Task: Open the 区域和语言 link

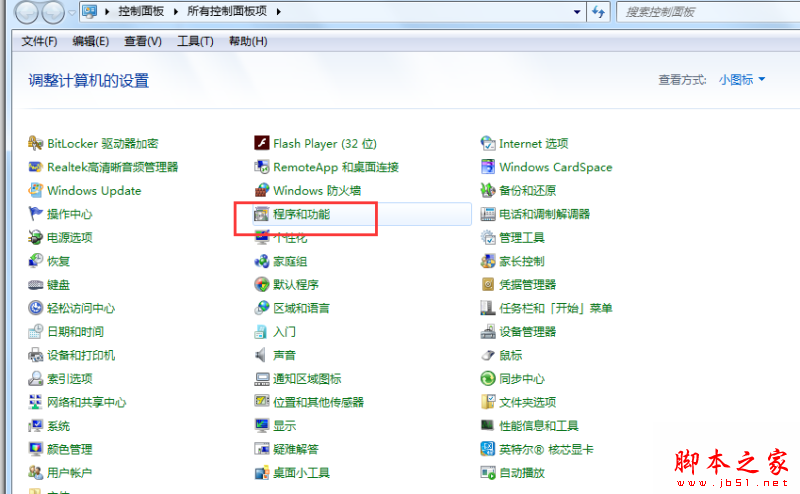Action: [302, 308]
